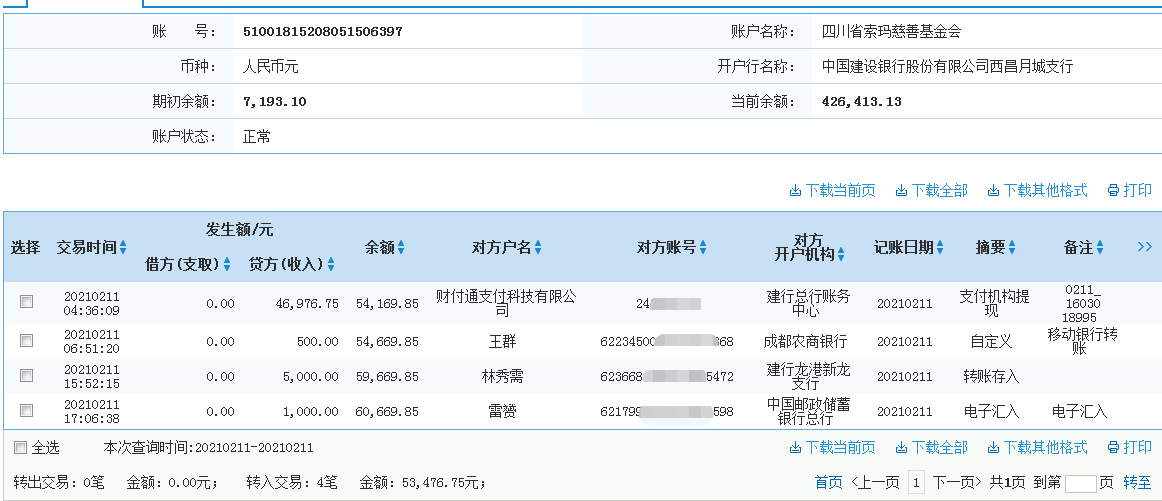Tick the checkbox for 王群 transaction
The image size is (1162, 501).
(27, 341)
